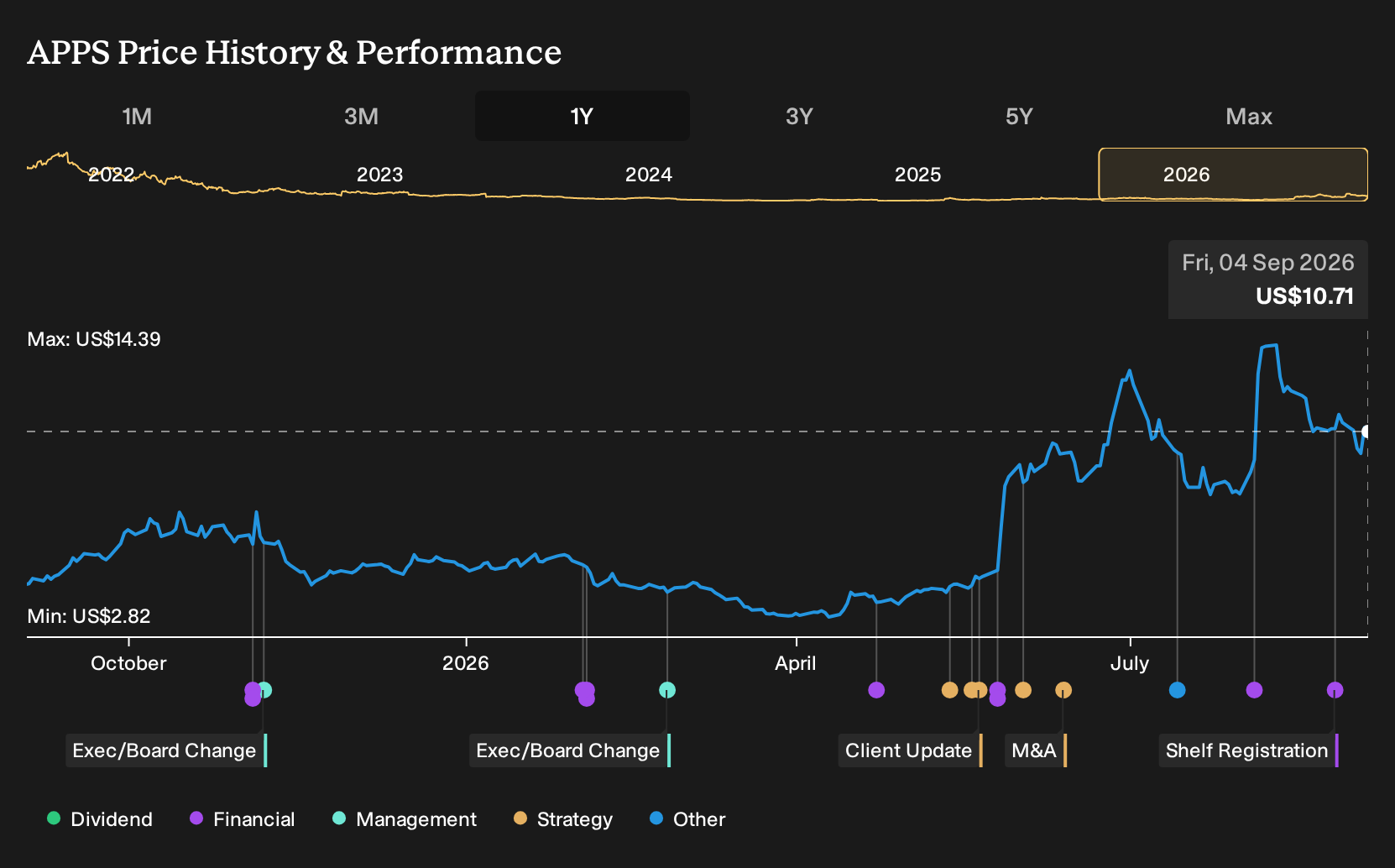Toggle Financial events in the legend
The height and width of the screenshot is (868, 1395).
click(x=243, y=819)
